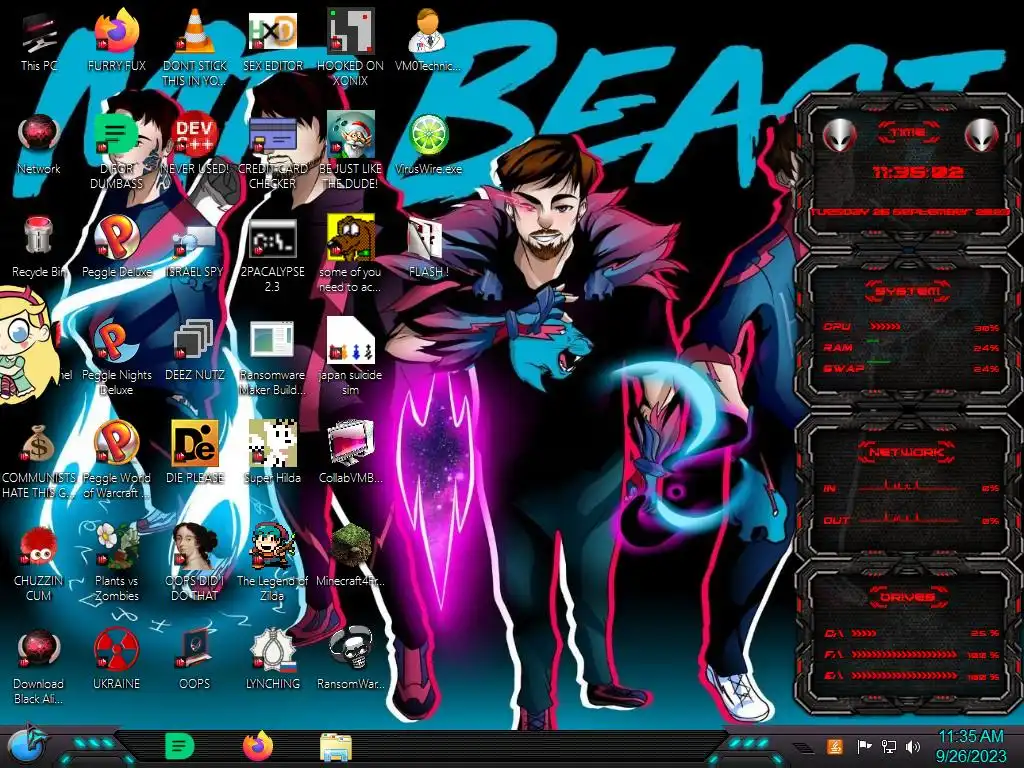1024x768 pixels.
Task: Click the Java tray icon
Action: click(x=834, y=746)
